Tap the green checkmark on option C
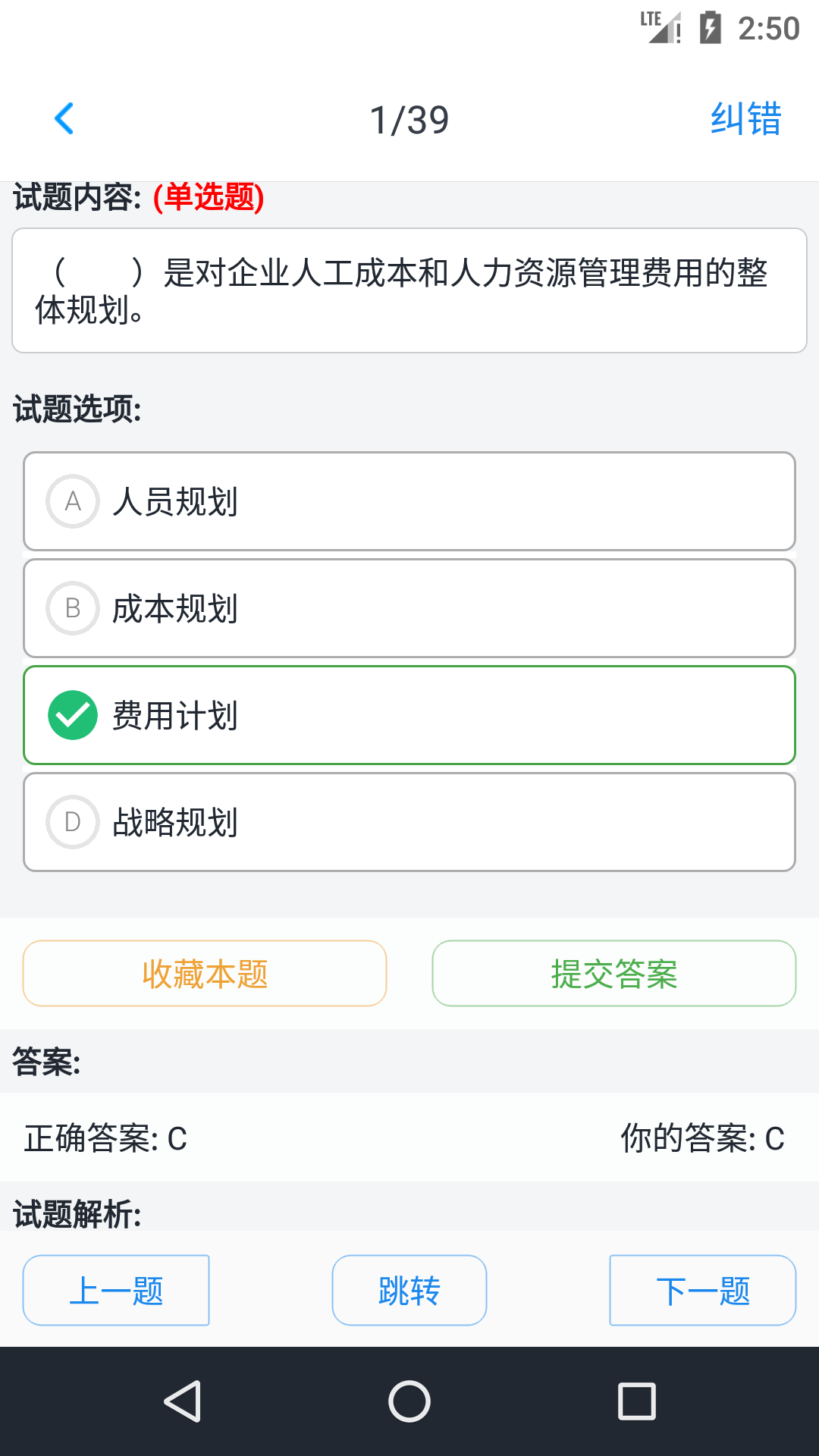 (x=73, y=715)
